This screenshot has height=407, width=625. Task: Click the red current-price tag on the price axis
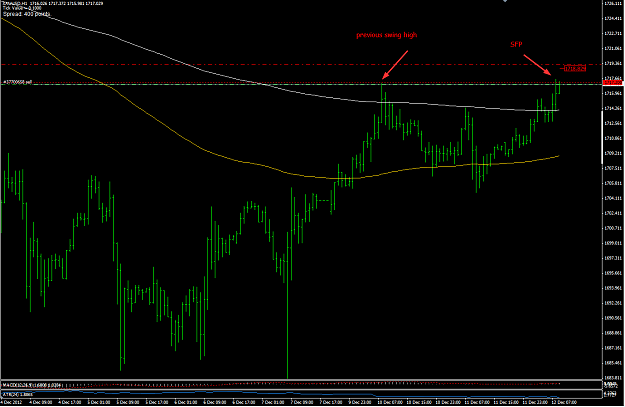click(613, 83)
